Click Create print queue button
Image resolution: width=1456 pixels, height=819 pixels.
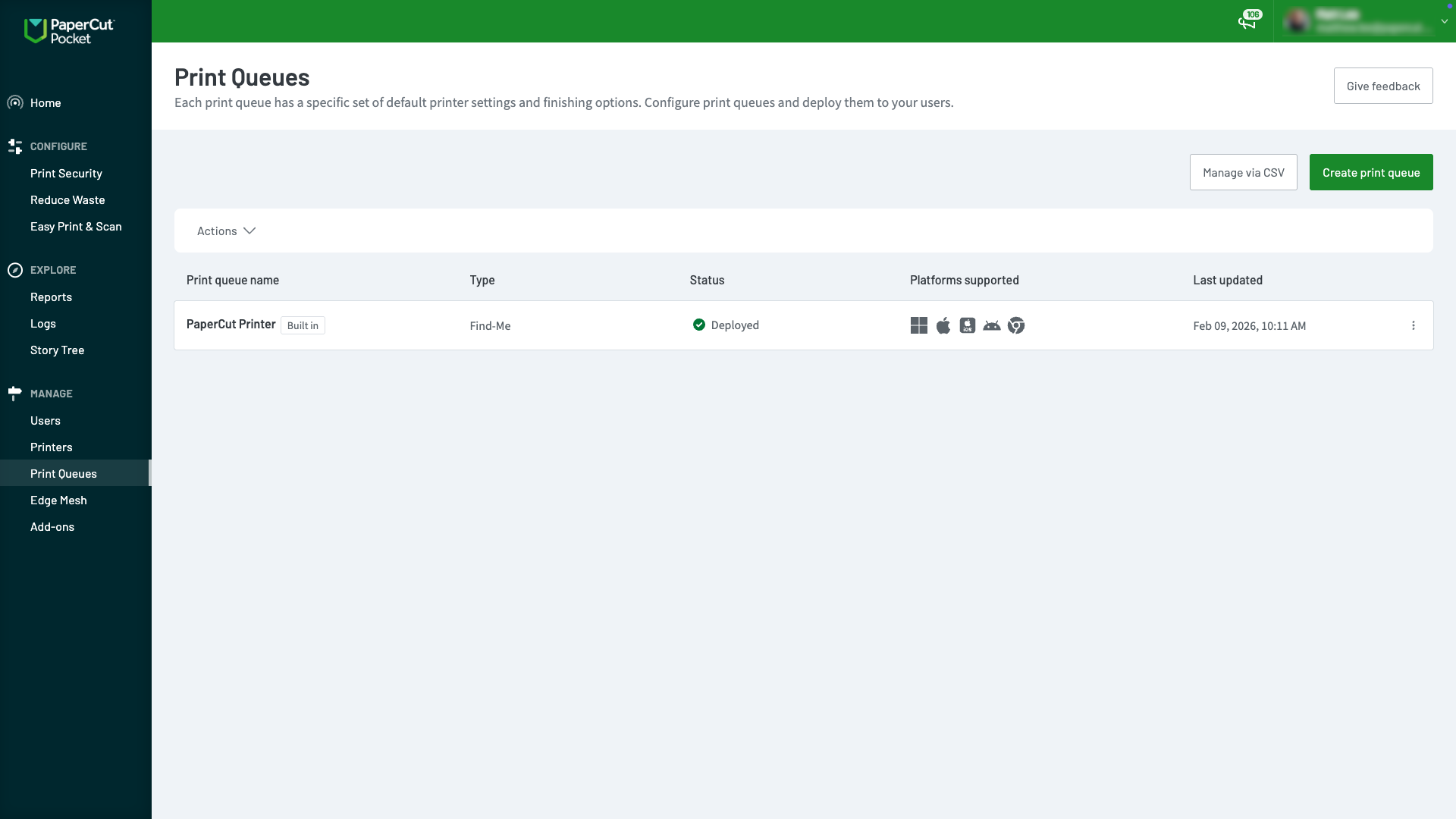[1370, 172]
